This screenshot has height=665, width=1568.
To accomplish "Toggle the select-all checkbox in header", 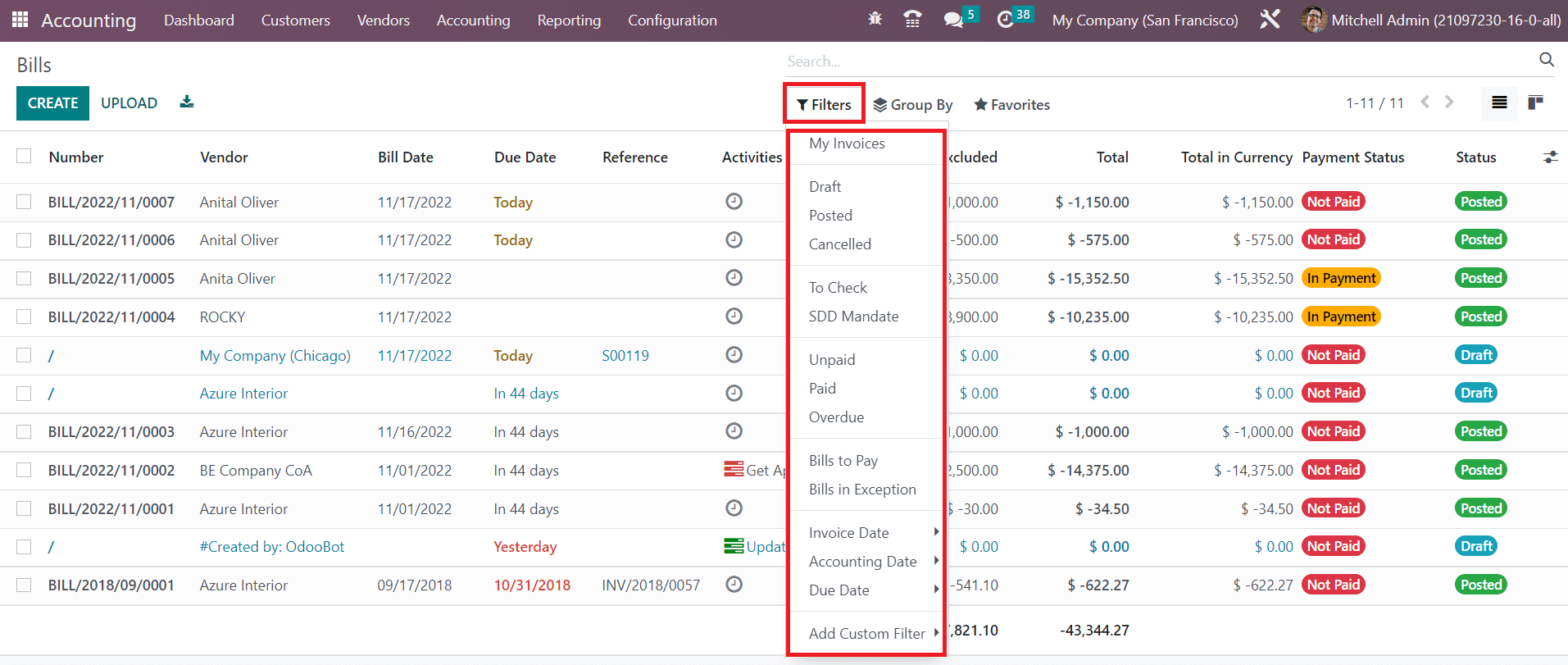I will (25, 157).
